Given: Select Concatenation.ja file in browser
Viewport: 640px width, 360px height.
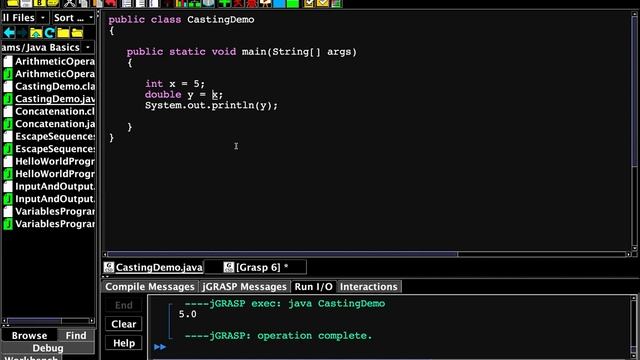Looking at the screenshot, I should click(49, 124).
